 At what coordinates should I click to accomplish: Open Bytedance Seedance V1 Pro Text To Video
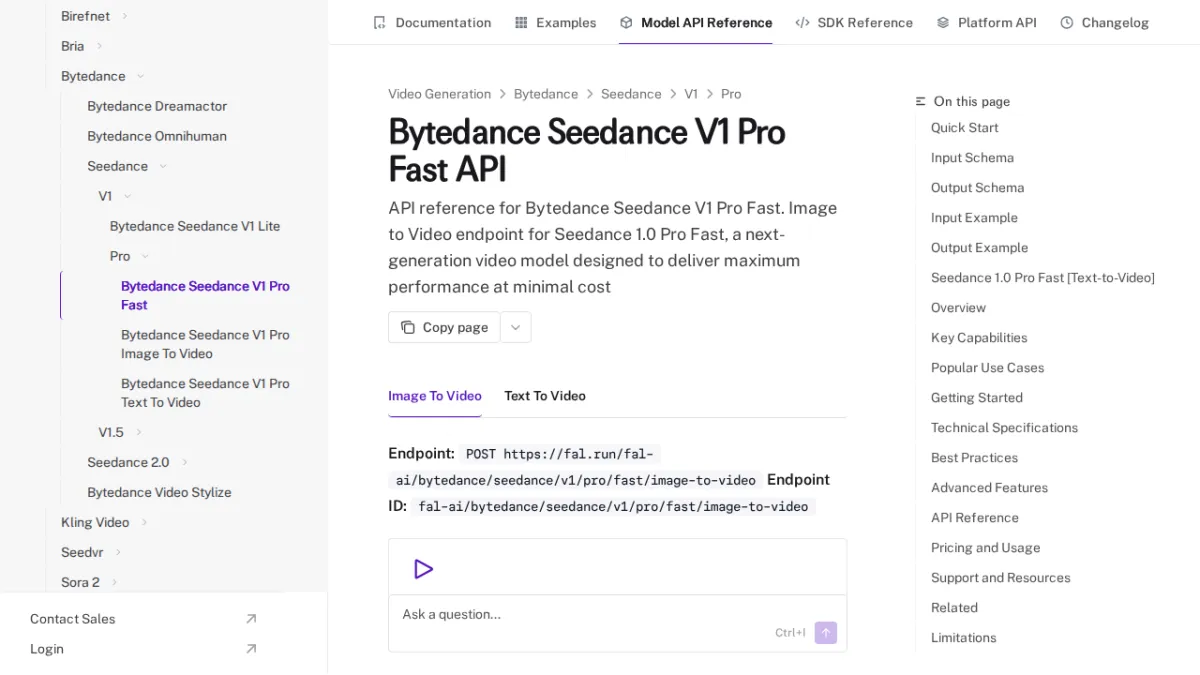pos(205,393)
